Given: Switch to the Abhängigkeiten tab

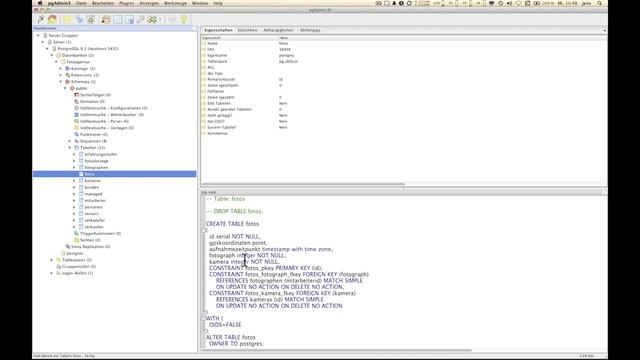Looking at the screenshot, I should click(x=278, y=30).
